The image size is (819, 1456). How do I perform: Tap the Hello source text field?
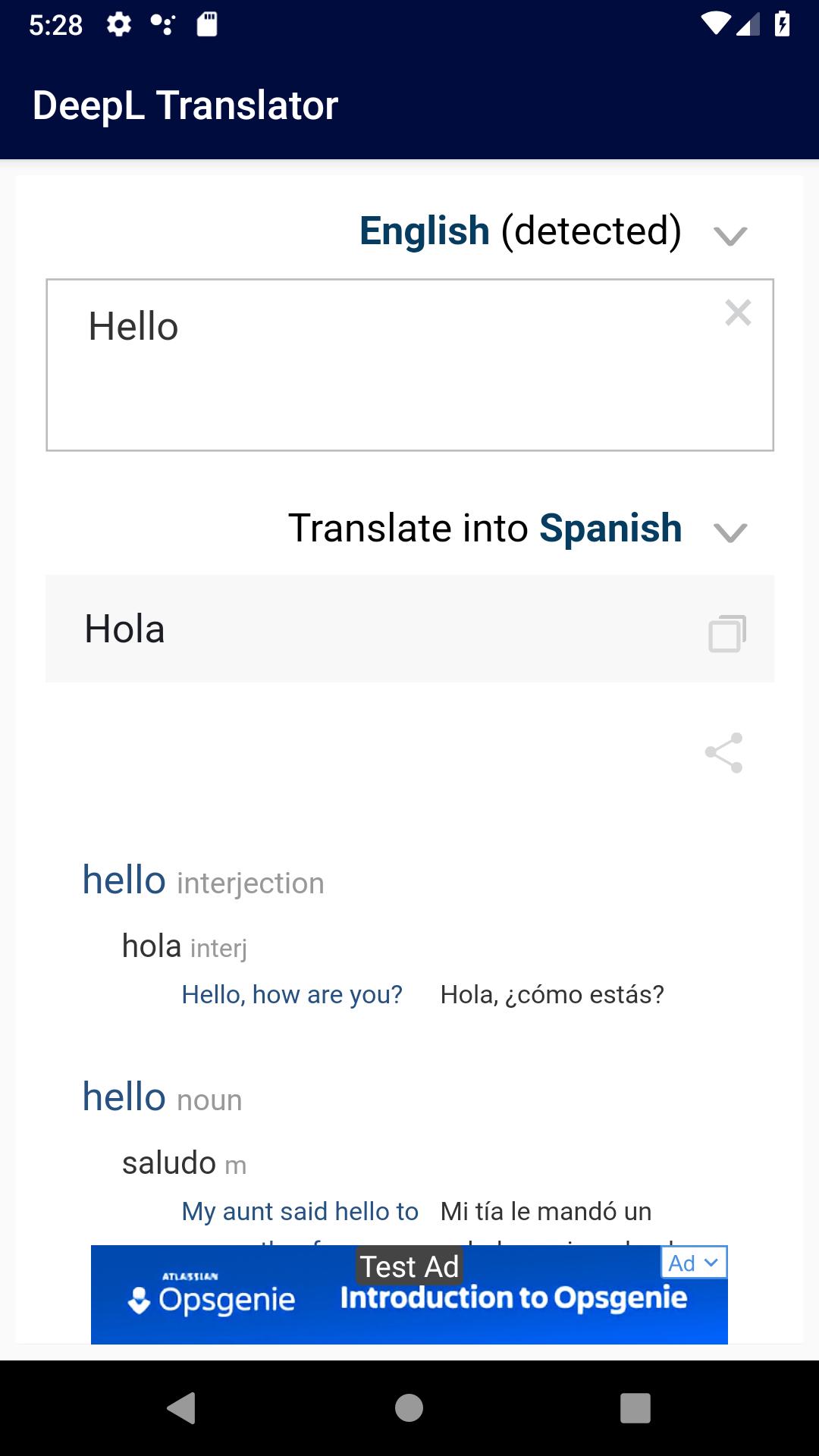coord(409,365)
